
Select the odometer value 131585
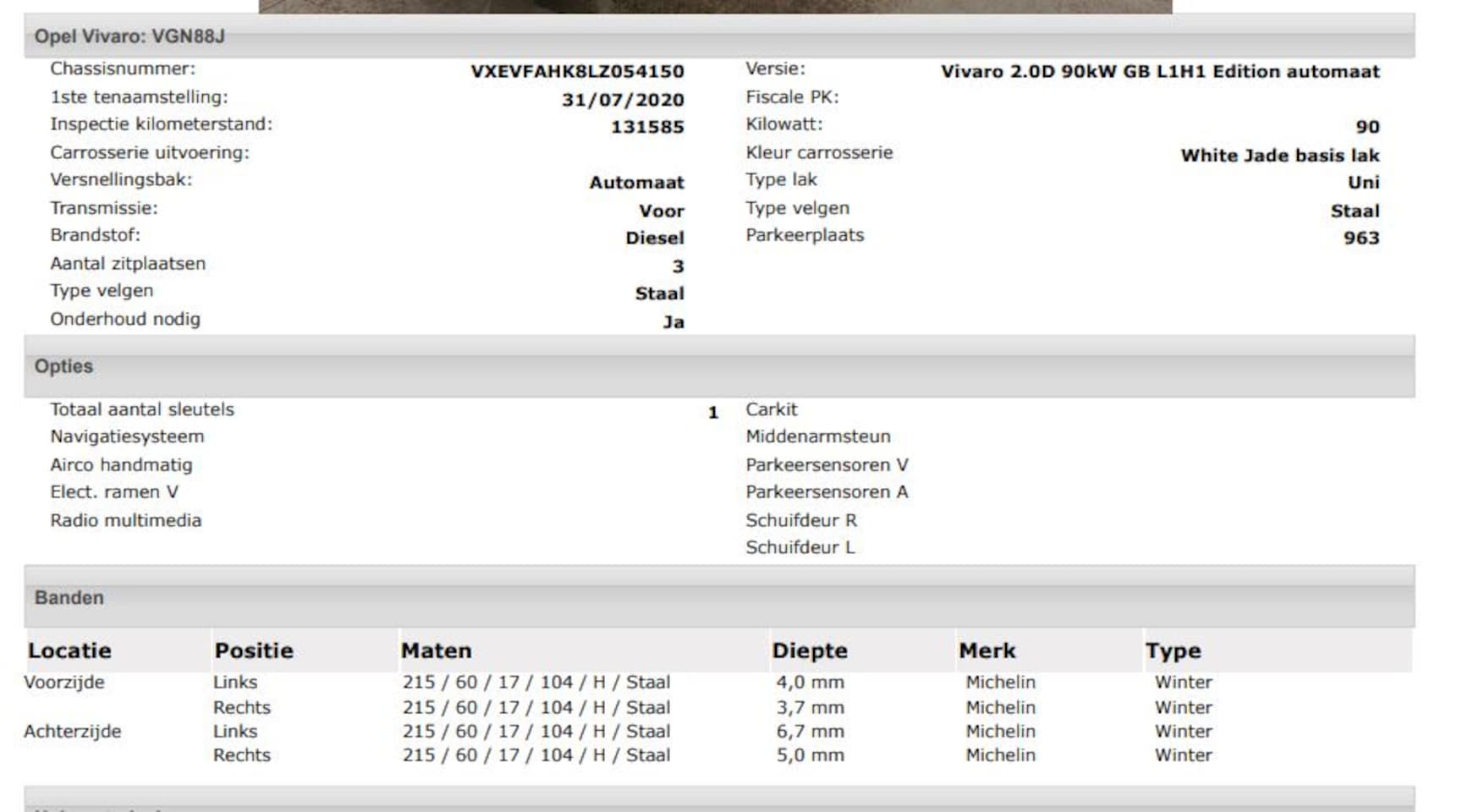(647, 127)
